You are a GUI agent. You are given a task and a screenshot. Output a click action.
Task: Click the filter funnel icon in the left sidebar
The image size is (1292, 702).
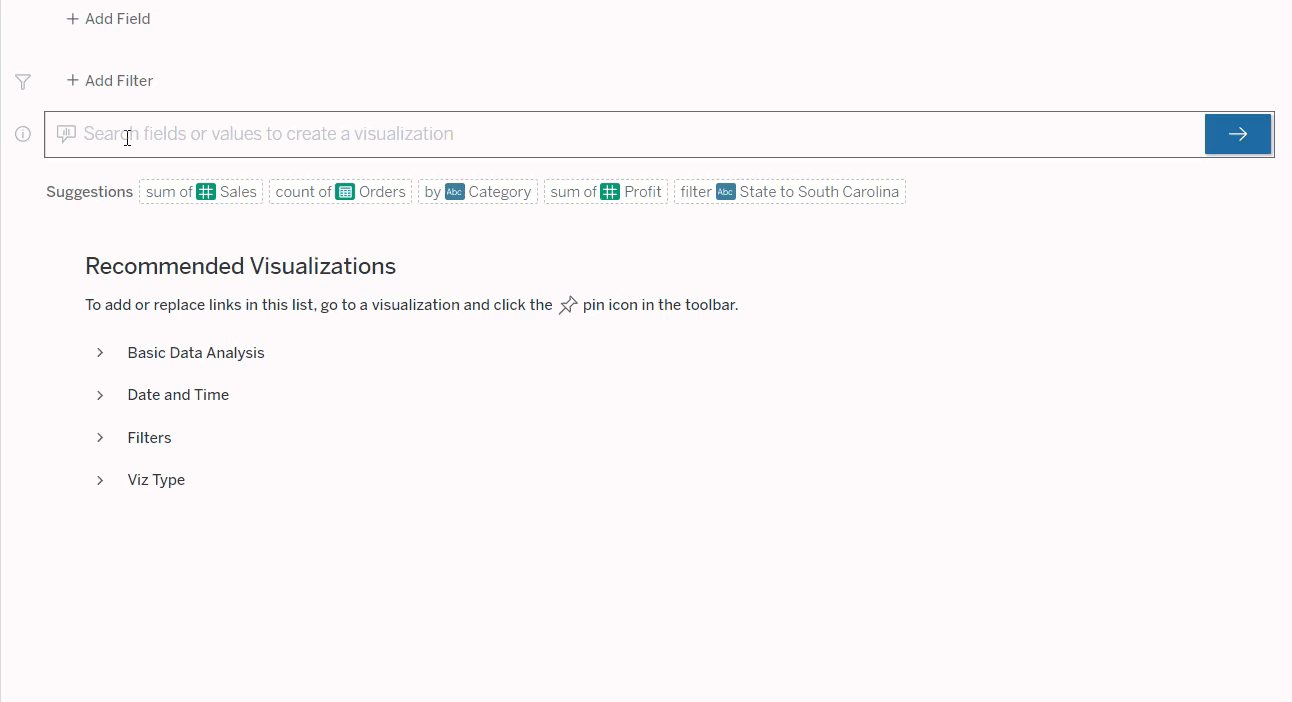tap(22, 82)
